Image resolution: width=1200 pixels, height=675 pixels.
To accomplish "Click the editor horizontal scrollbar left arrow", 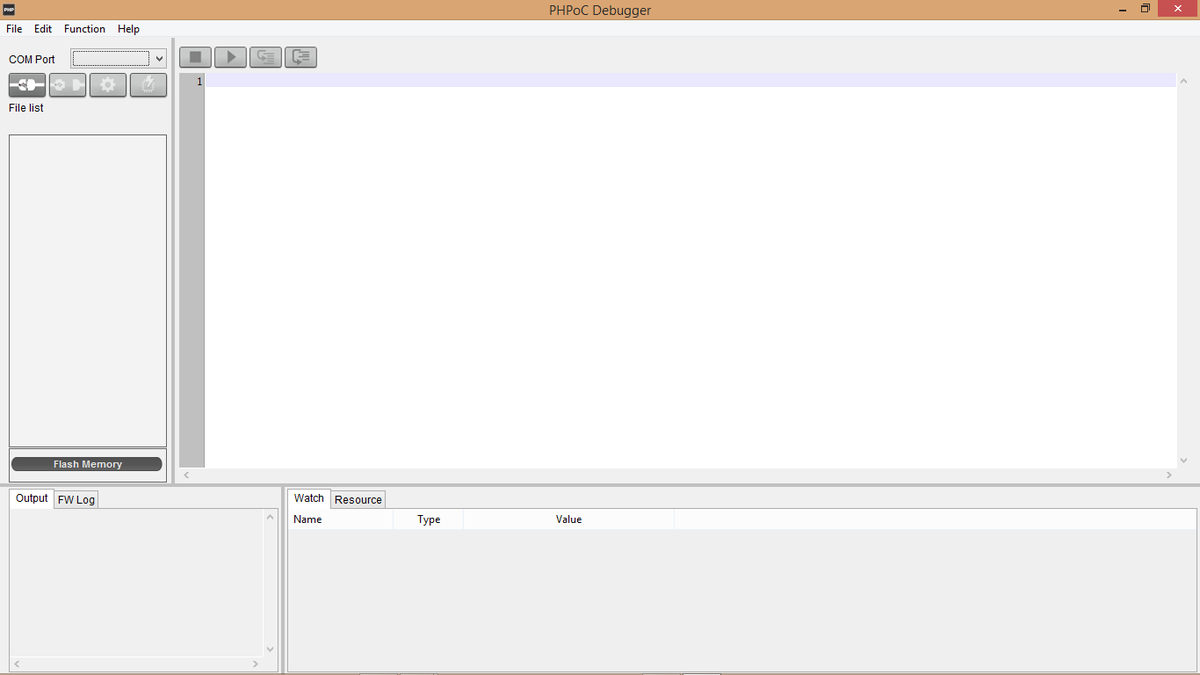I will pos(187,474).
